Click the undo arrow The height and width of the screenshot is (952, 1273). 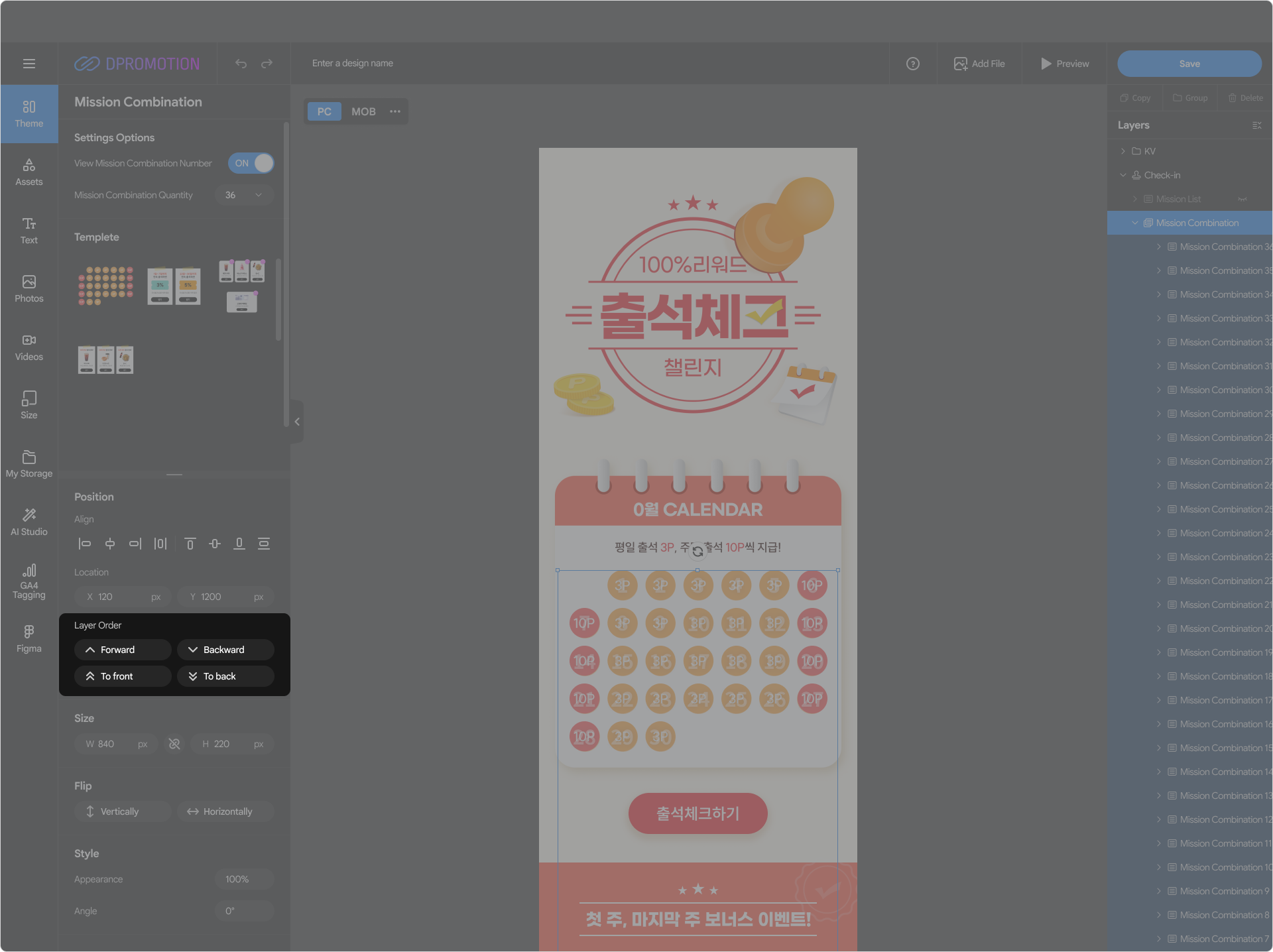[x=241, y=64]
